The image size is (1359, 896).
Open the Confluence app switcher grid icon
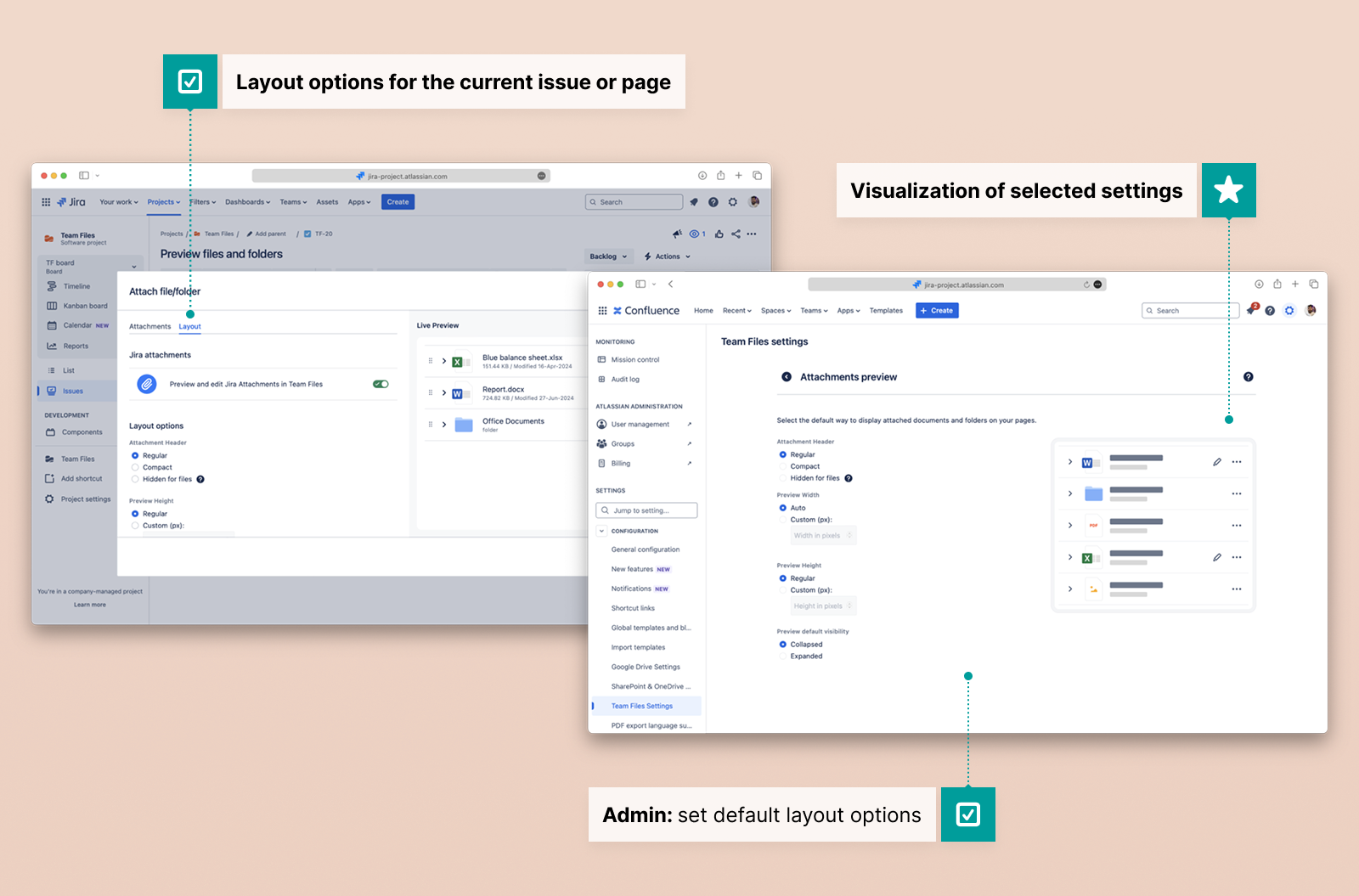[x=602, y=311]
